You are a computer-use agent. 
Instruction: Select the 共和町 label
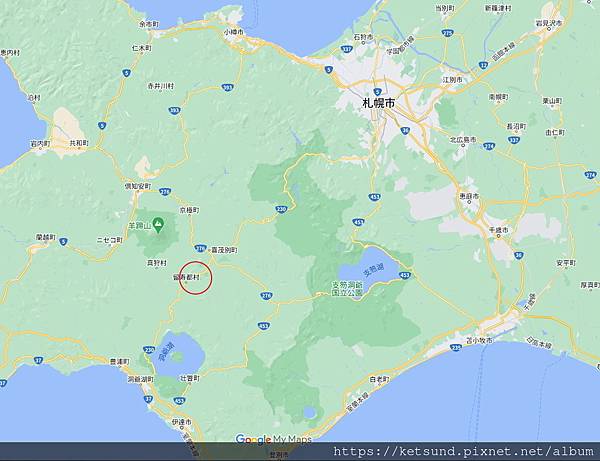[79, 143]
